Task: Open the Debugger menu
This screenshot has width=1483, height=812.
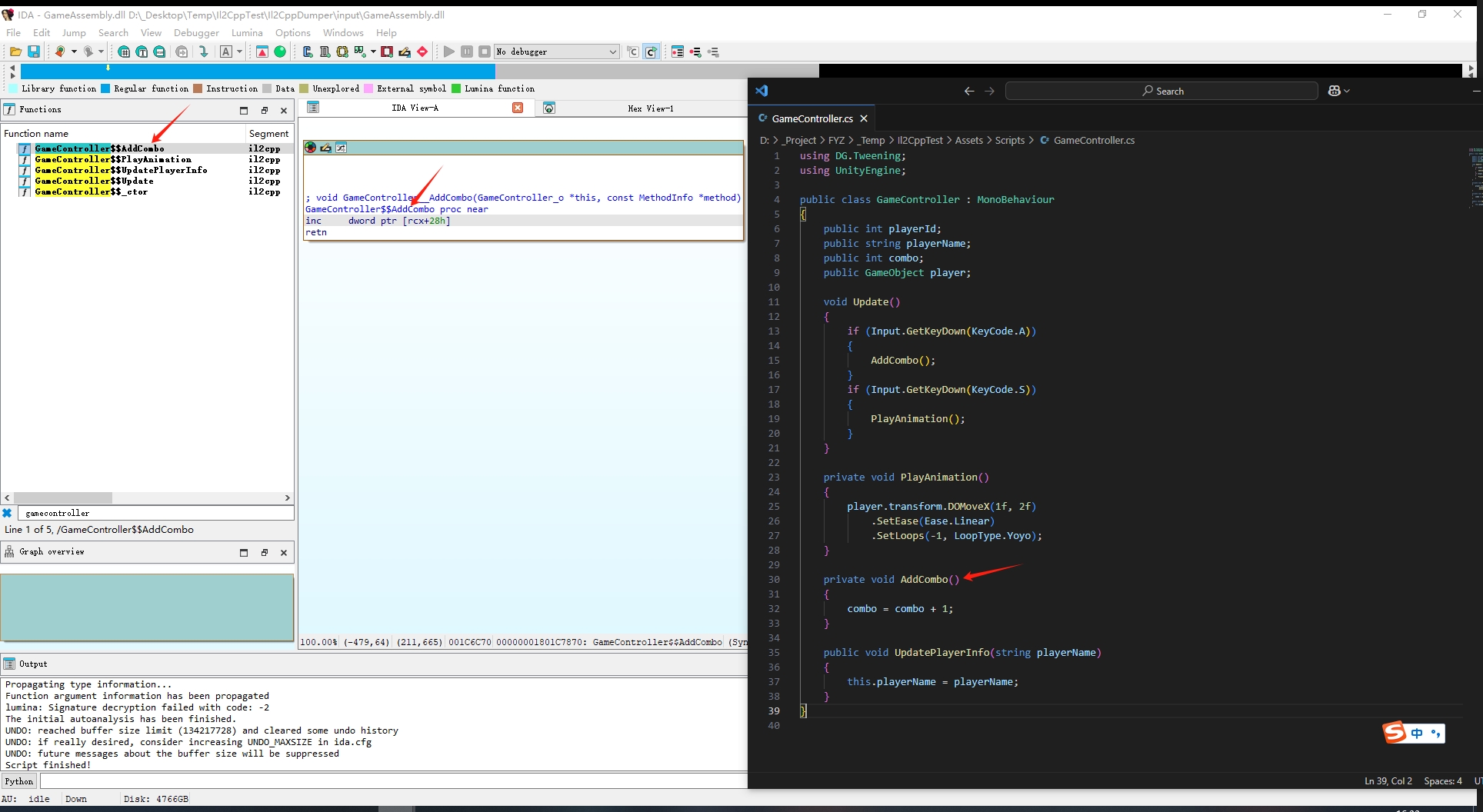Action: pos(196,32)
